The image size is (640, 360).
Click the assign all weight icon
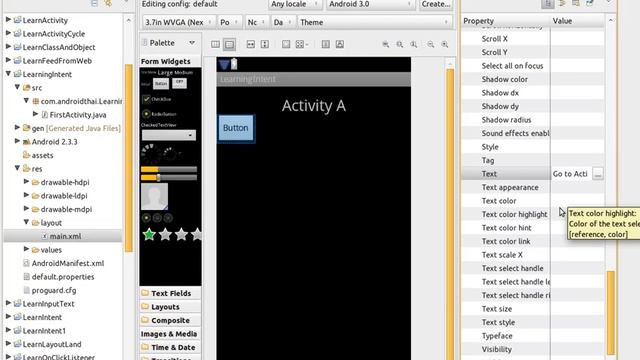click(340, 44)
